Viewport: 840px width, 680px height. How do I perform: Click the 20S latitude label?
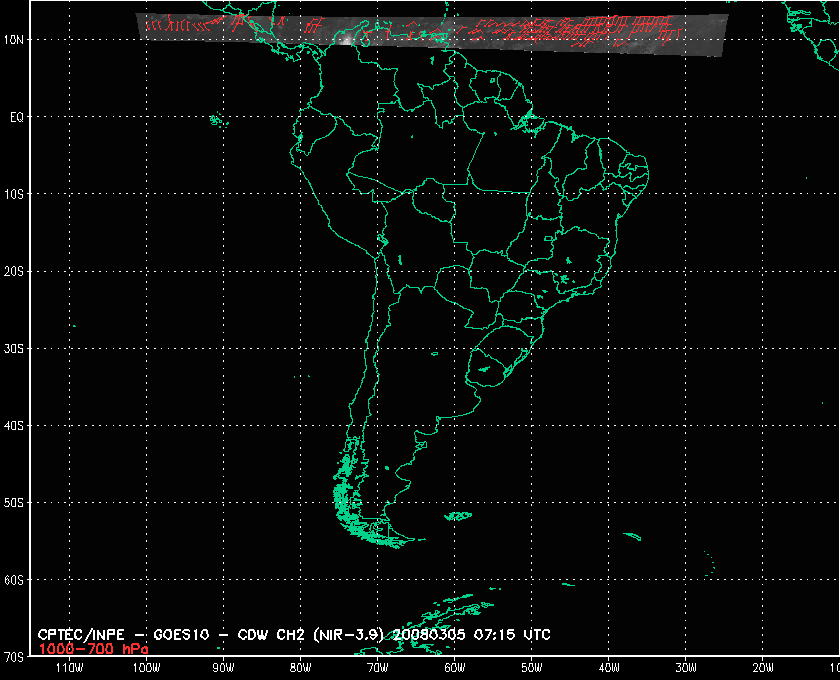coord(14,272)
